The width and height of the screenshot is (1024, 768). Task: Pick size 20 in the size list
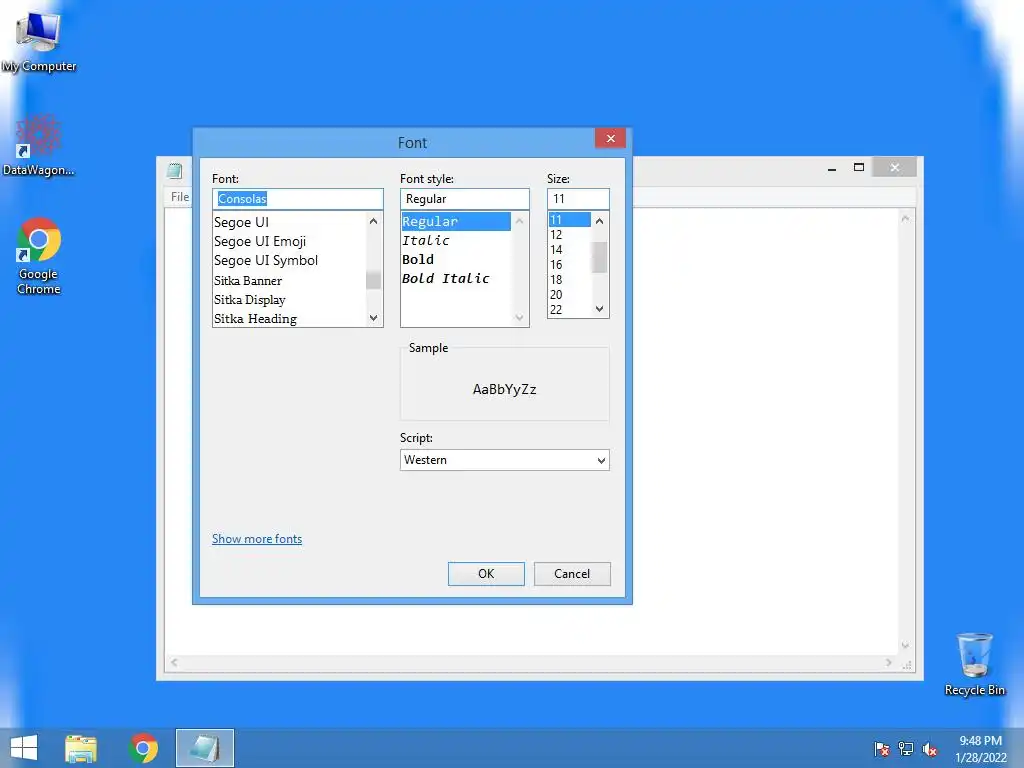click(x=569, y=295)
